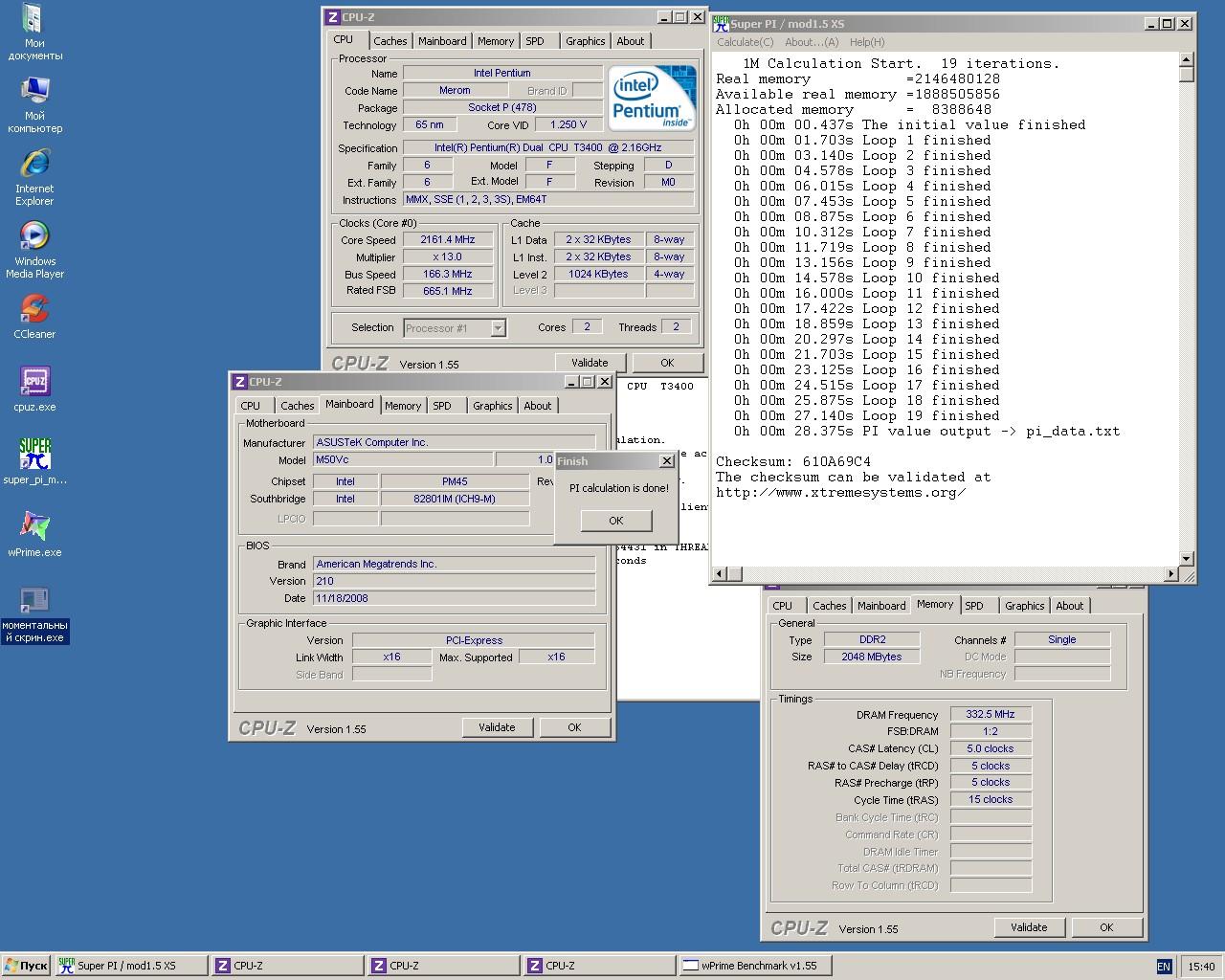The height and width of the screenshot is (980, 1225).
Task: Click Core Speed value 2161.4 MHz
Action: click(448, 240)
